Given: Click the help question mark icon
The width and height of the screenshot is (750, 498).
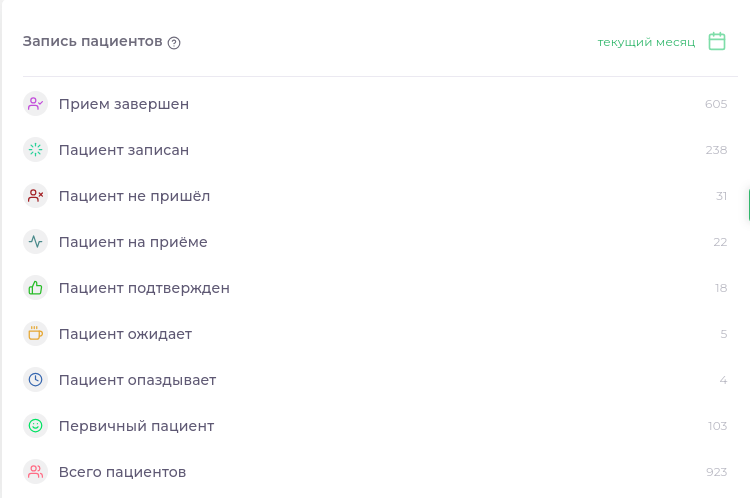Looking at the screenshot, I should (x=174, y=42).
